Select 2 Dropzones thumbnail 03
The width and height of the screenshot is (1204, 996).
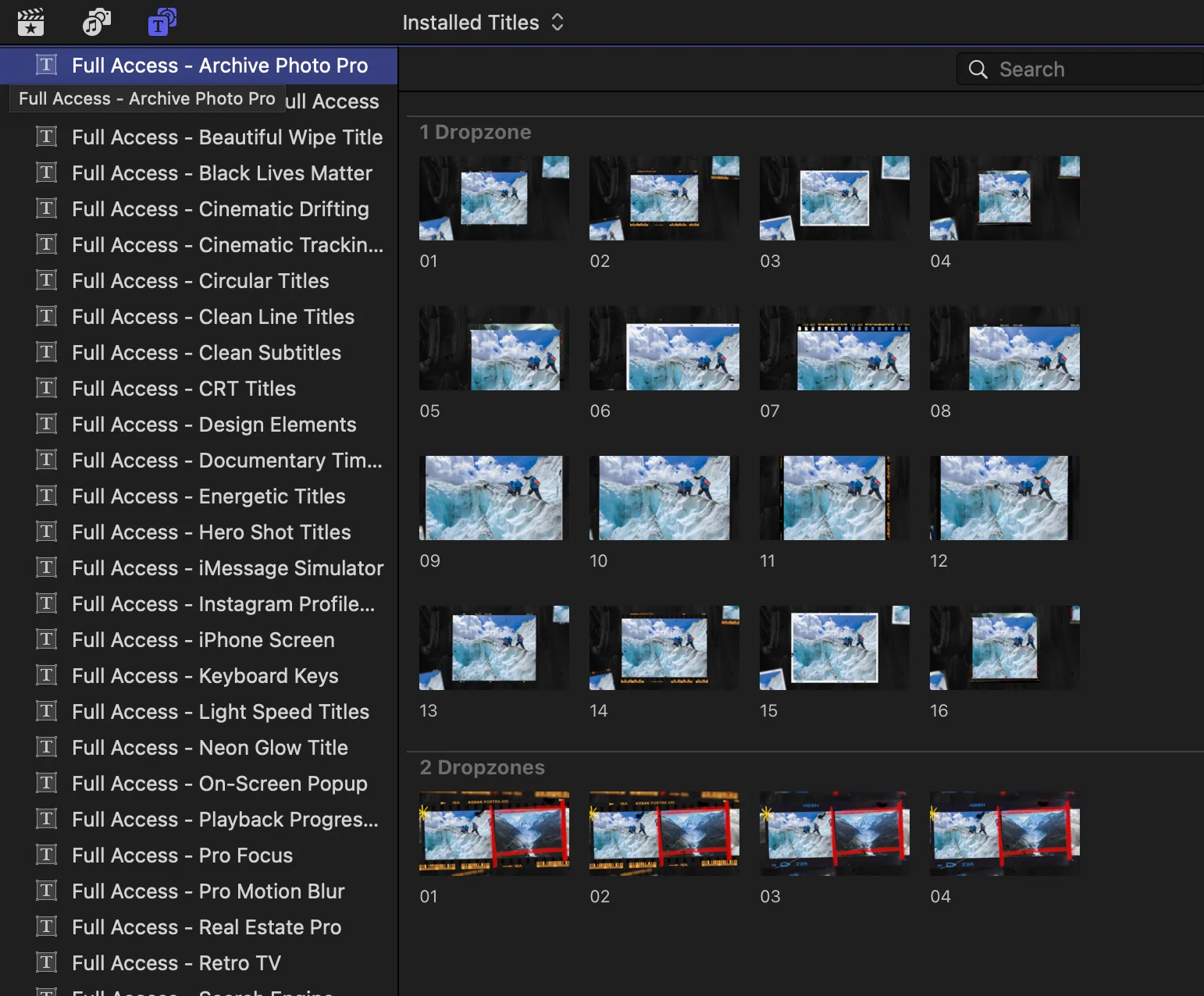(835, 834)
